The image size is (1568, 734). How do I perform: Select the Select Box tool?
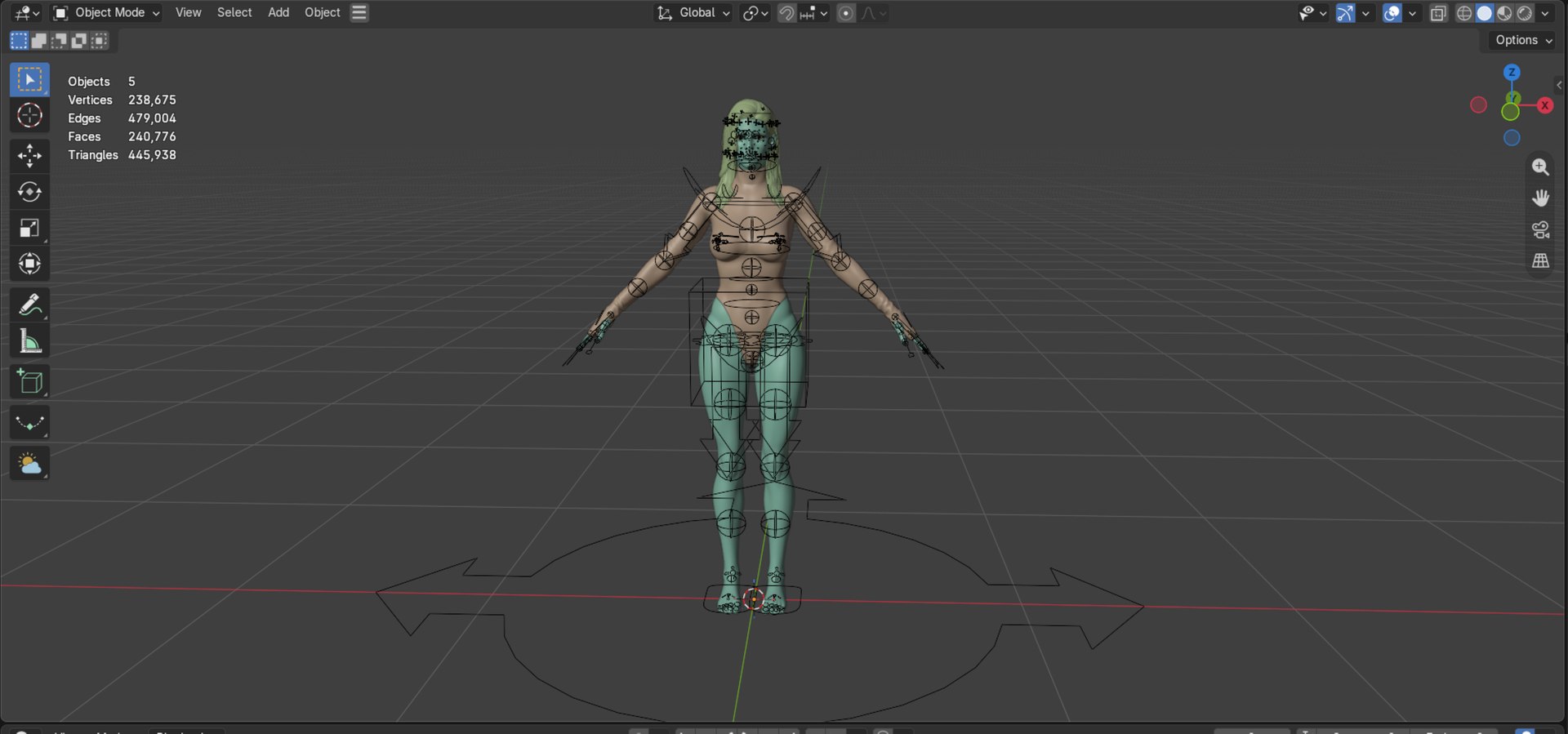(29, 79)
